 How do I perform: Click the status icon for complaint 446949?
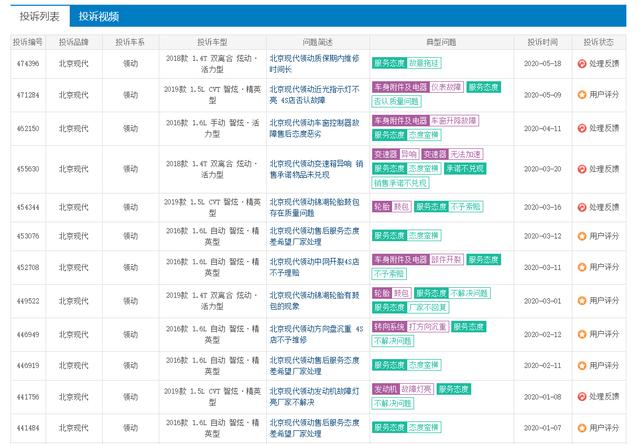(x=582, y=334)
